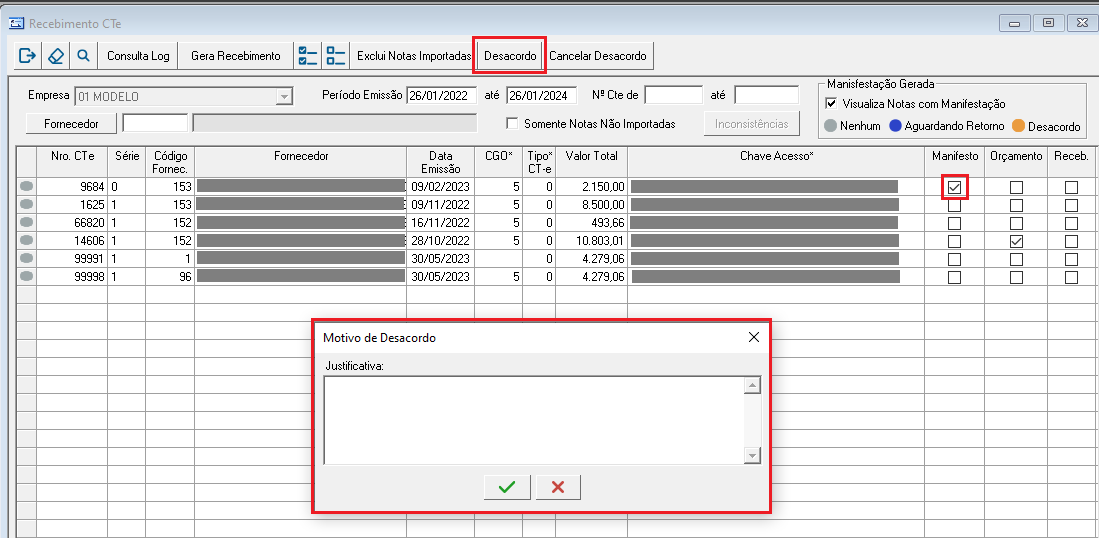Screen dimensions: 1099x538
Task: Select the CTe number 66820 cell
Action: click(x=71, y=223)
